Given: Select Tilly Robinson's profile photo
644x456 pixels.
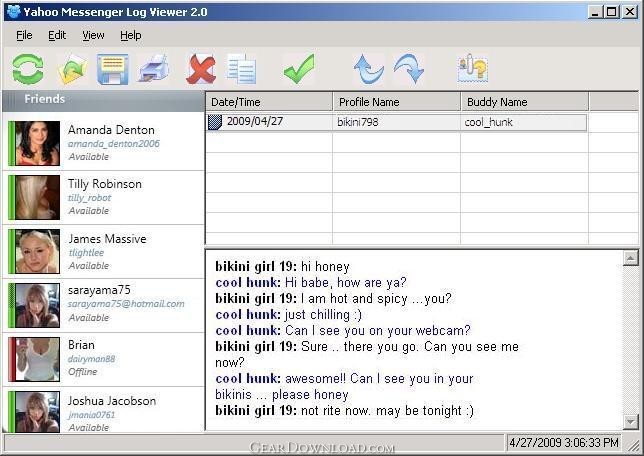Looking at the screenshot, I should 37,198.
